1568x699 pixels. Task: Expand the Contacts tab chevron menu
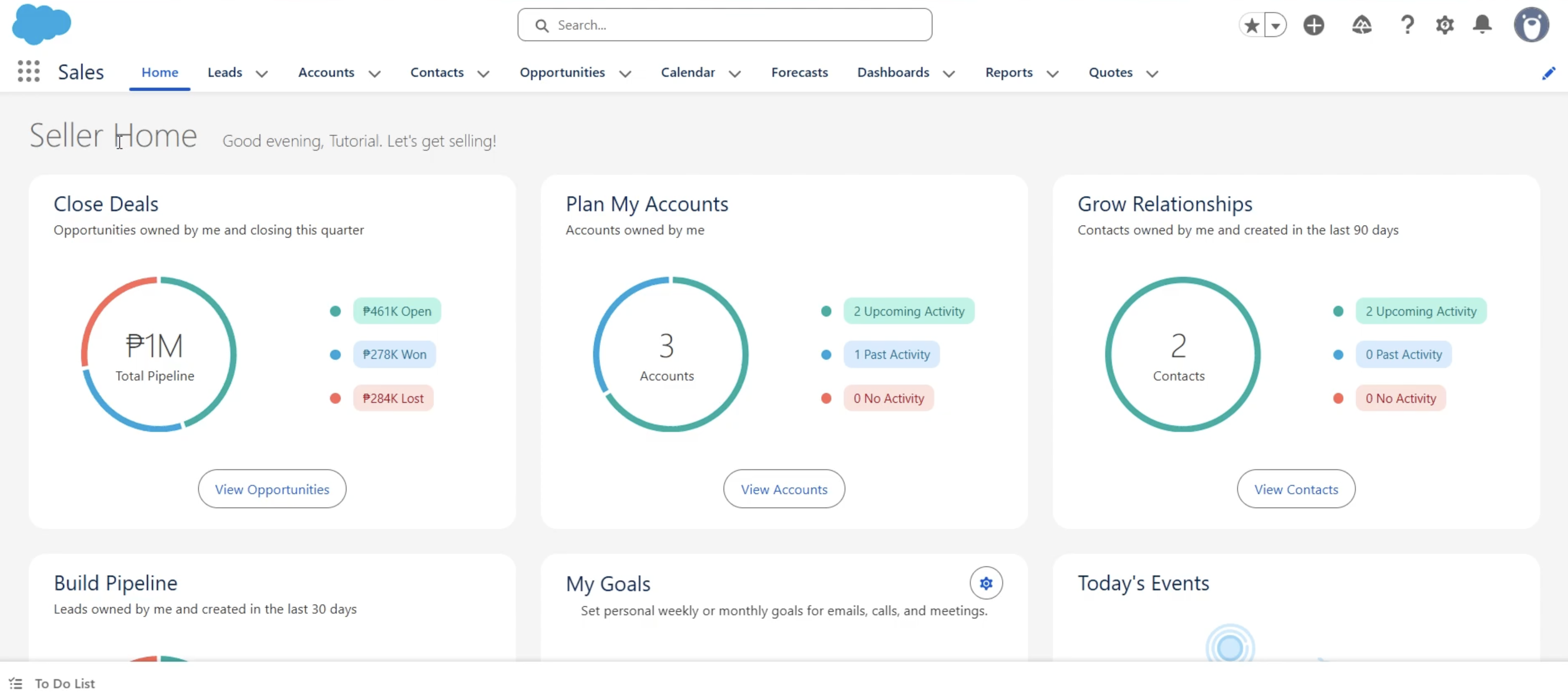tap(484, 74)
